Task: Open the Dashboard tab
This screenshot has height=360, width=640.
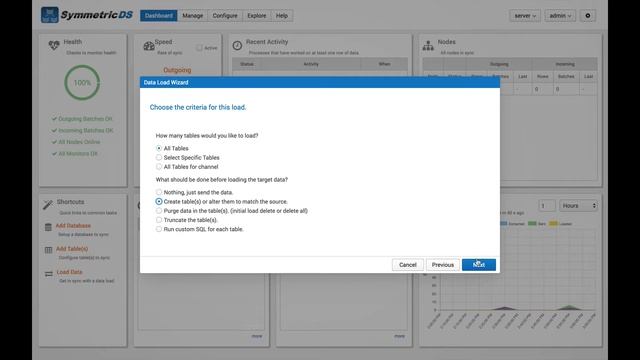Action: point(159,16)
